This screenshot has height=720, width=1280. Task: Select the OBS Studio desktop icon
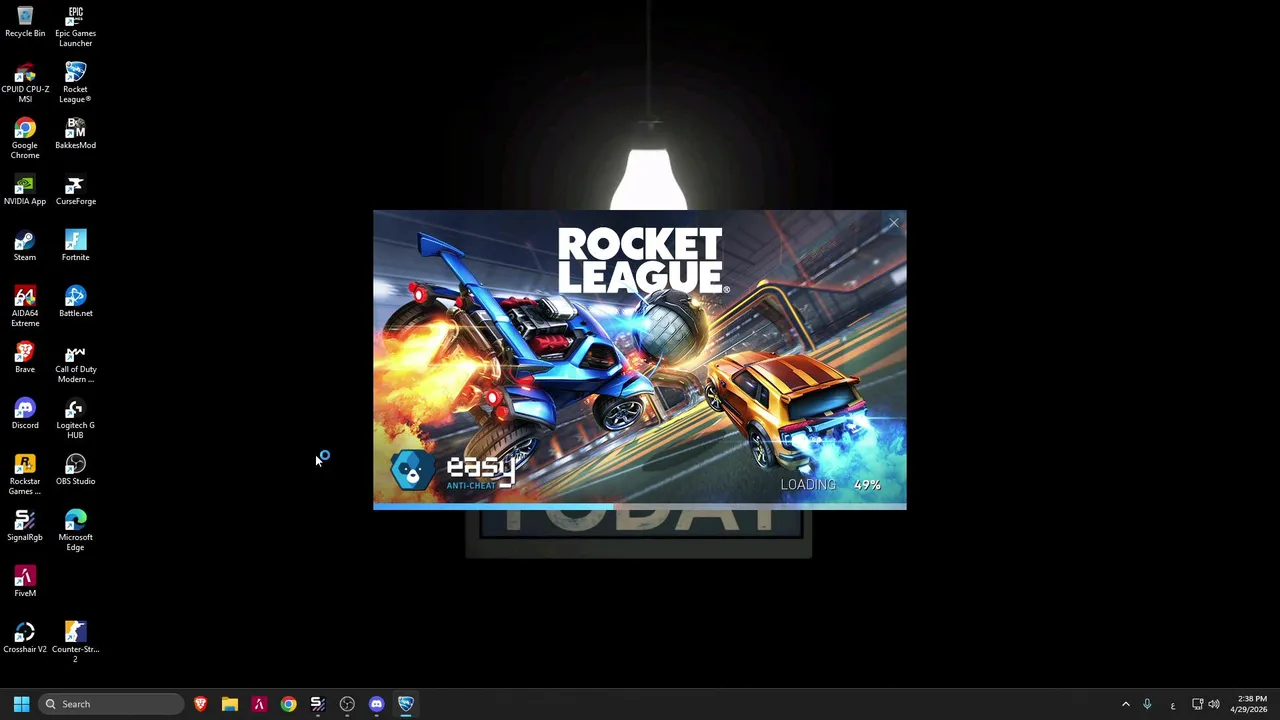pos(75,470)
